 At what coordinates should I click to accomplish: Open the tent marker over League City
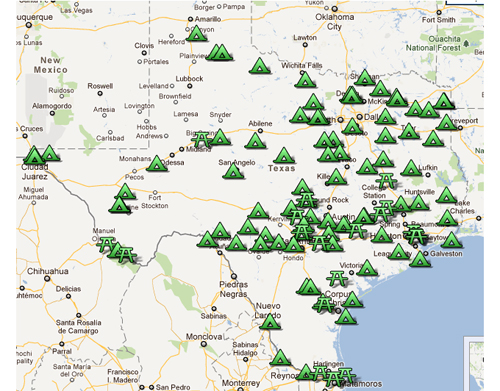399,252
